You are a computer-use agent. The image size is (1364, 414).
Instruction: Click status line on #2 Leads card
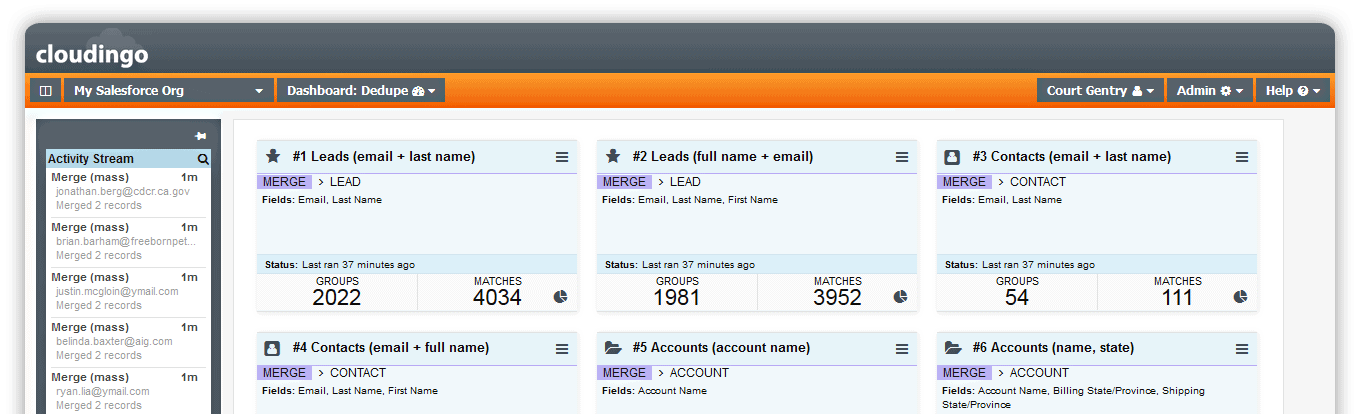click(757, 265)
